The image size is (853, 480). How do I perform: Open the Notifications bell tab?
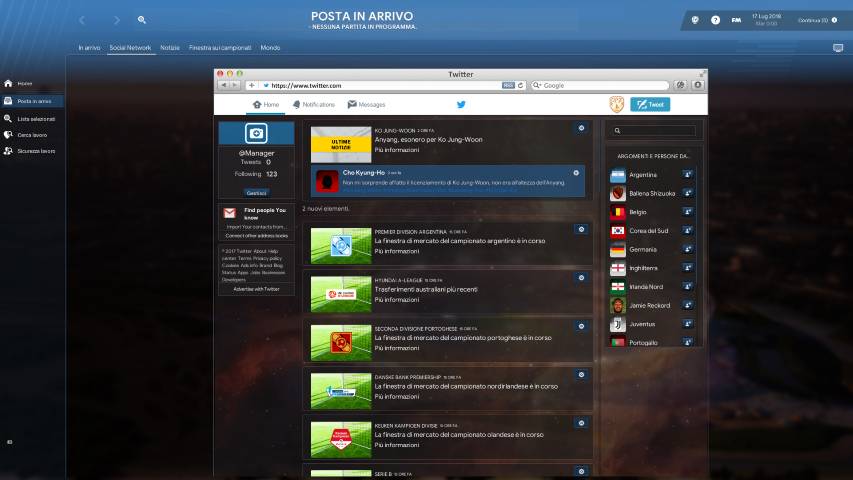(x=314, y=104)
